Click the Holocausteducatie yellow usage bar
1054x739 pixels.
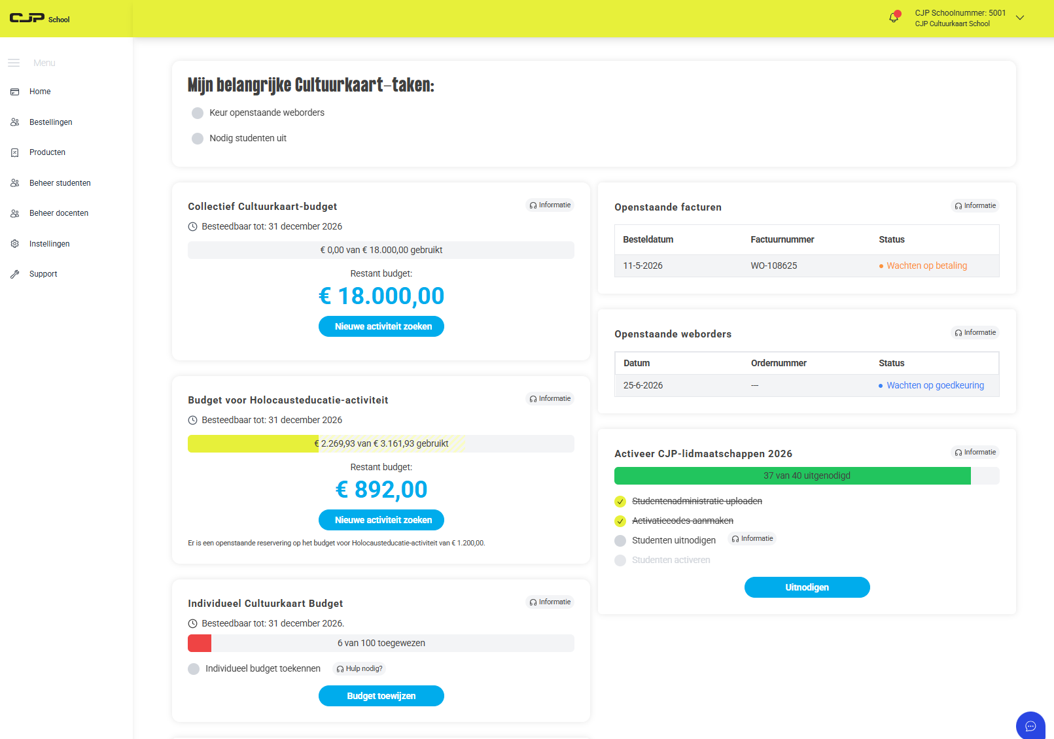click(381, 444)
